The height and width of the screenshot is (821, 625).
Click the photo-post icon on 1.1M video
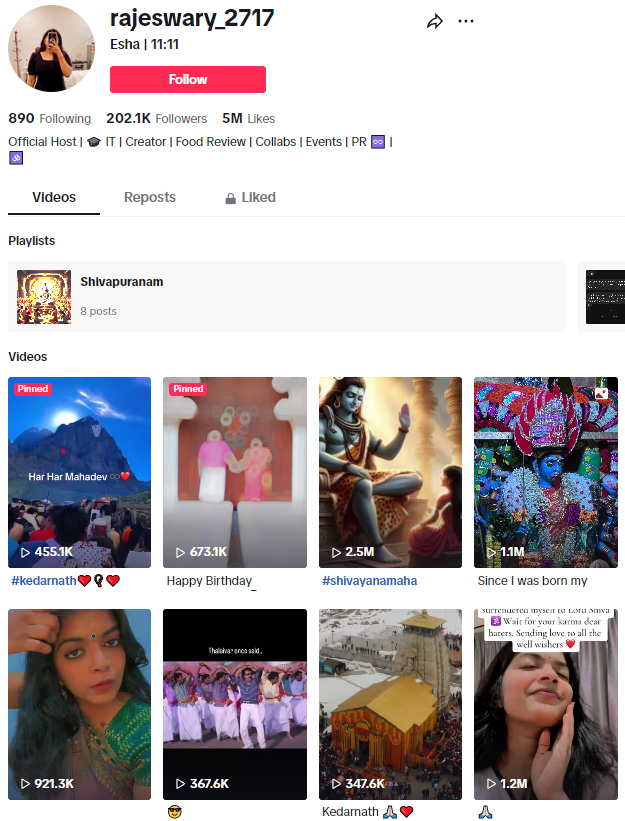coord(601,393)
